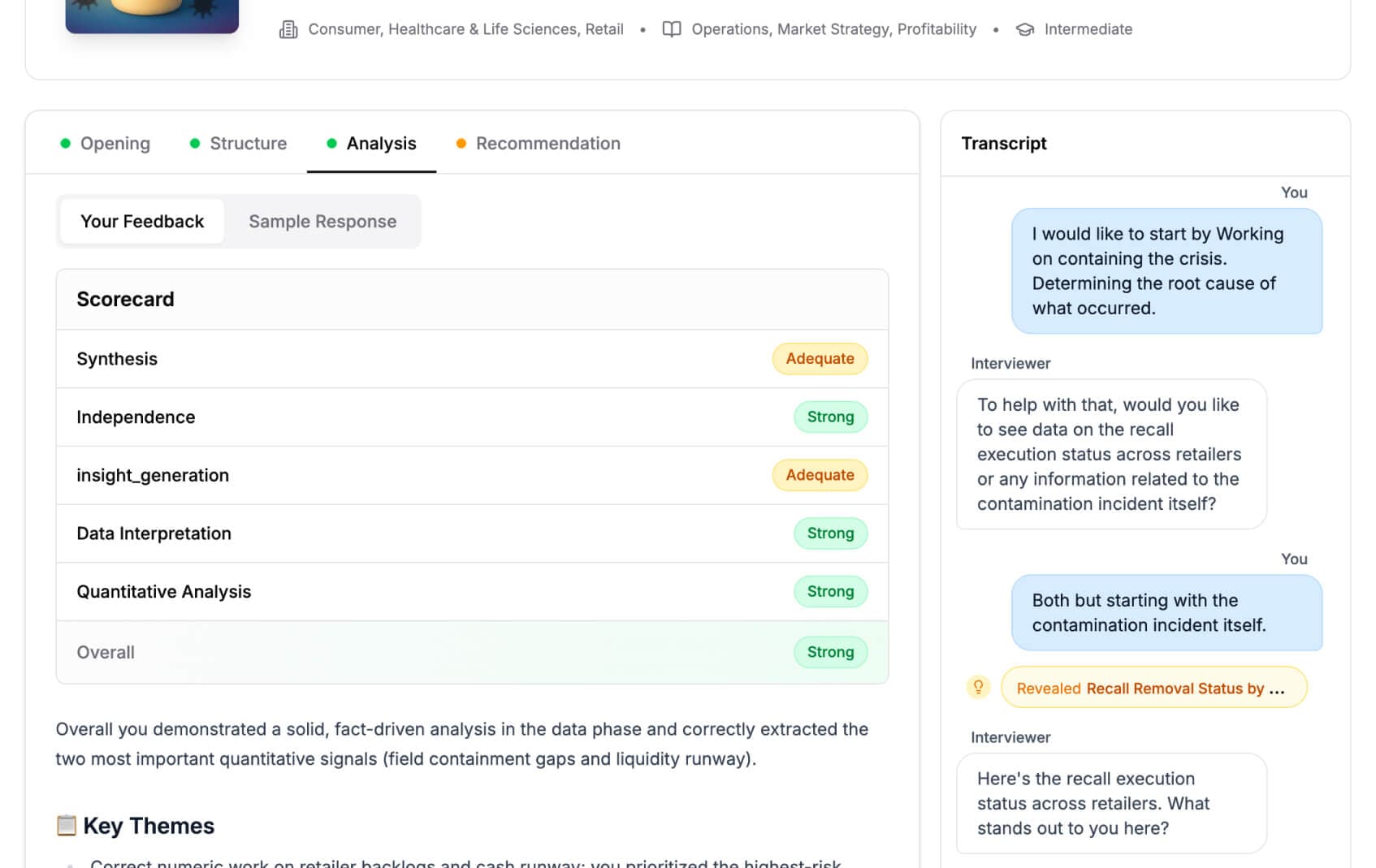Image resolution: width=1376 pixels, height=868 pixels.
Task: View the Sample Response
Action: pyautogui.click(x=322, y=221)
